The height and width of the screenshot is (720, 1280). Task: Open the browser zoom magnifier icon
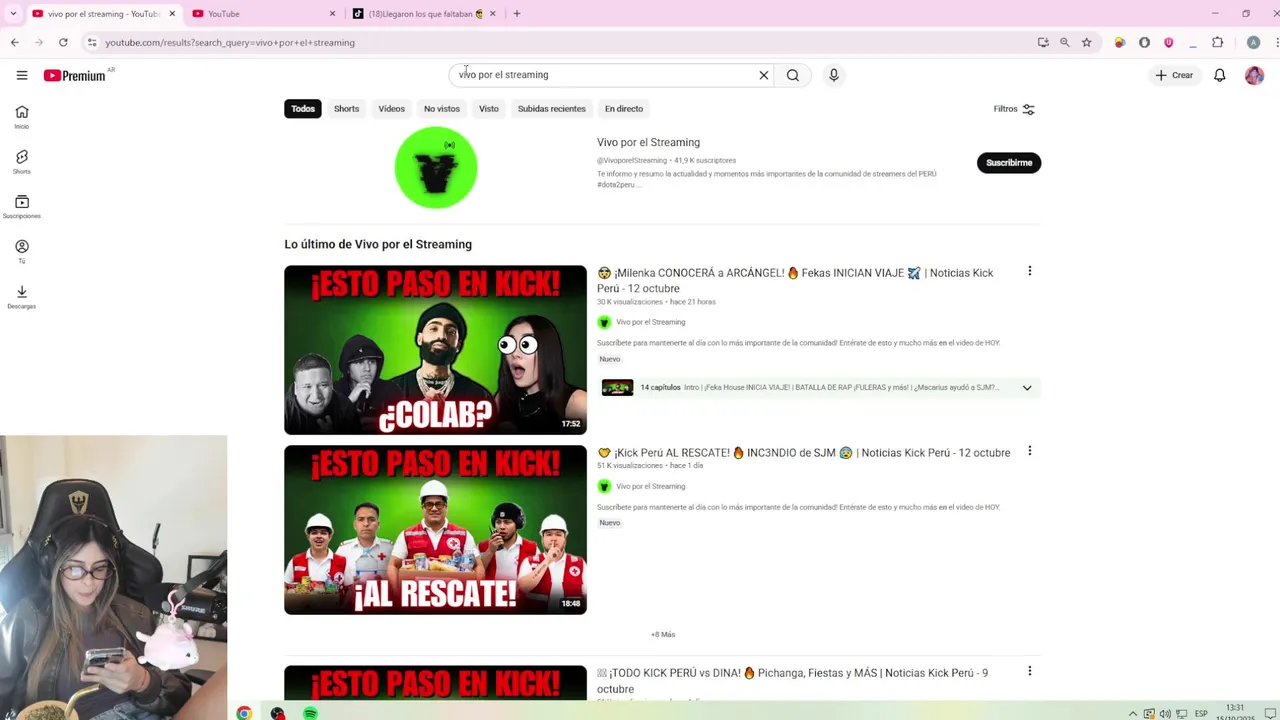pyautogui.click(x=1065, y=42)
